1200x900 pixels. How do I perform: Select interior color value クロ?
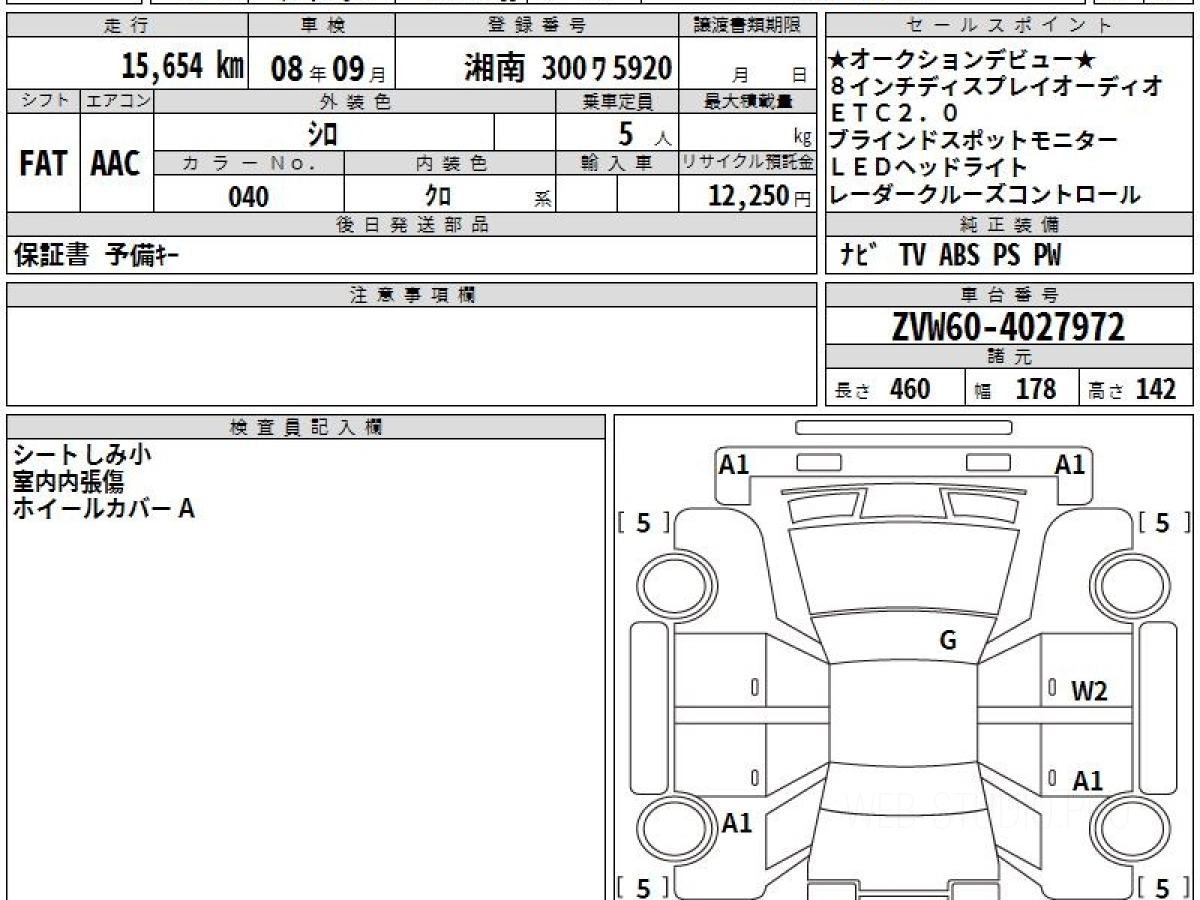439,196
